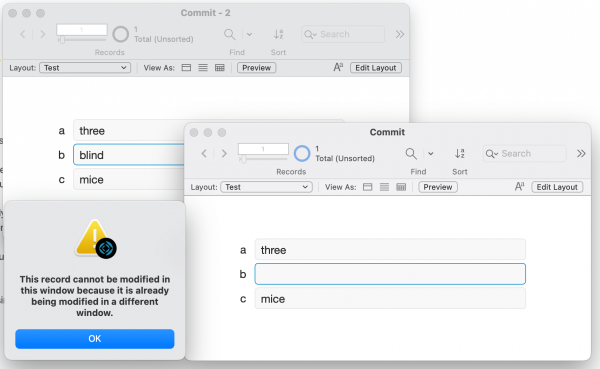Expand toolbar overflow chevrons in Commit window
Image resolution: width=600 pixels, height=369 pixels.
pos(581,153)
